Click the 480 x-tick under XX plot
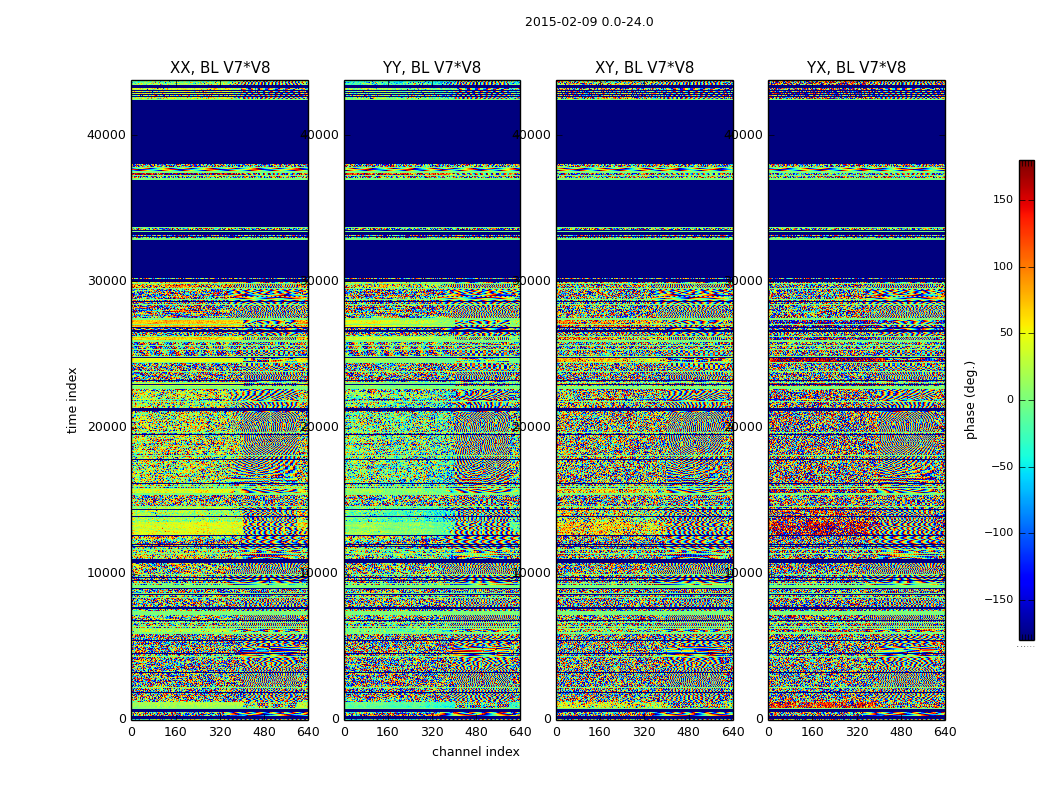1050x800 pixels. coord(264,732)
